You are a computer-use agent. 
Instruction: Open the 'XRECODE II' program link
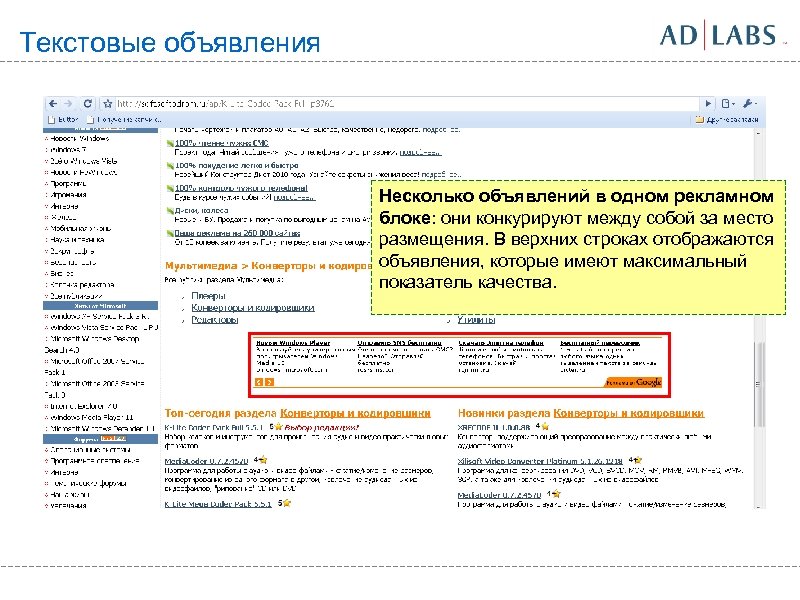493,427
